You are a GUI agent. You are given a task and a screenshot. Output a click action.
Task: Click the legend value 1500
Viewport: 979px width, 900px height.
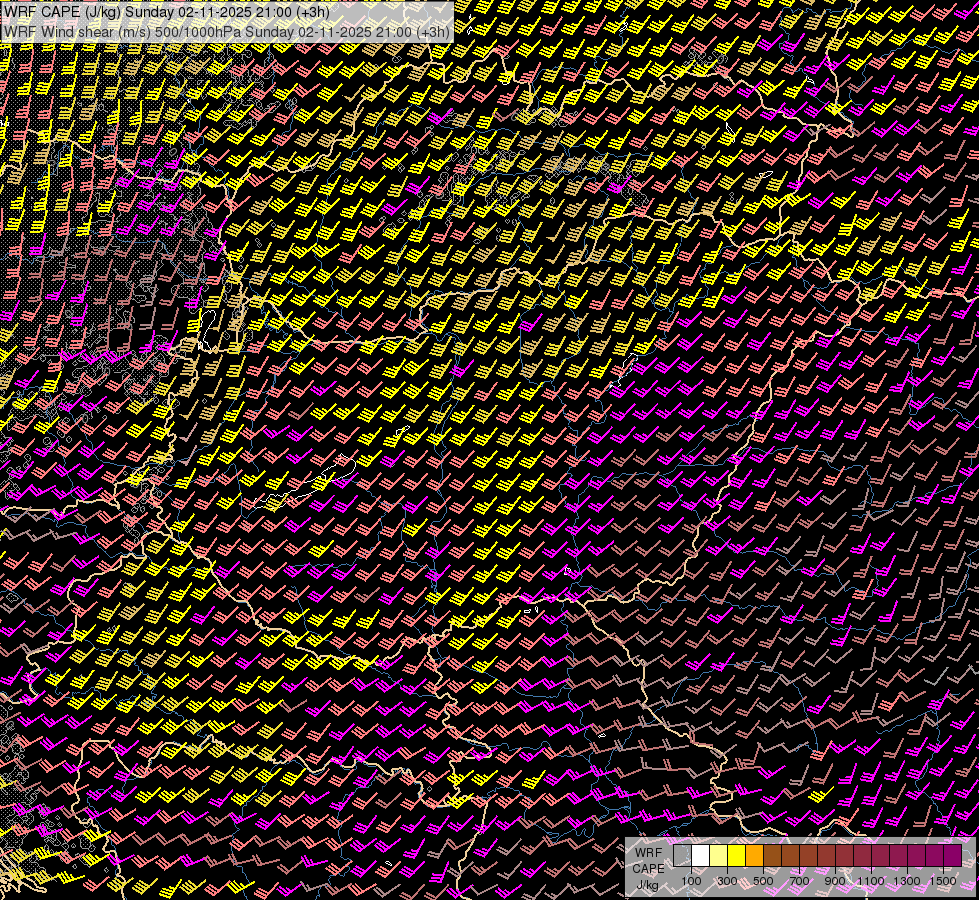click(943, 881)
